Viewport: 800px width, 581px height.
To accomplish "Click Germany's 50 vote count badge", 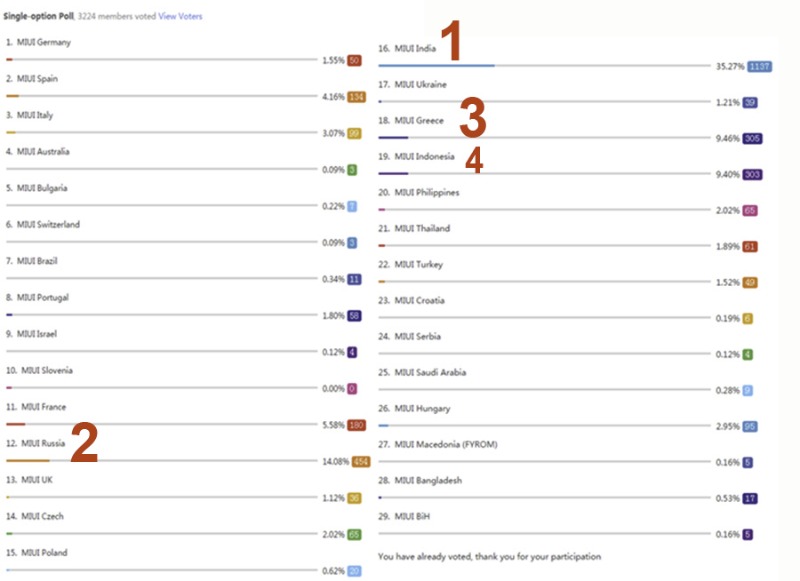I will click(x=355, y=61).
